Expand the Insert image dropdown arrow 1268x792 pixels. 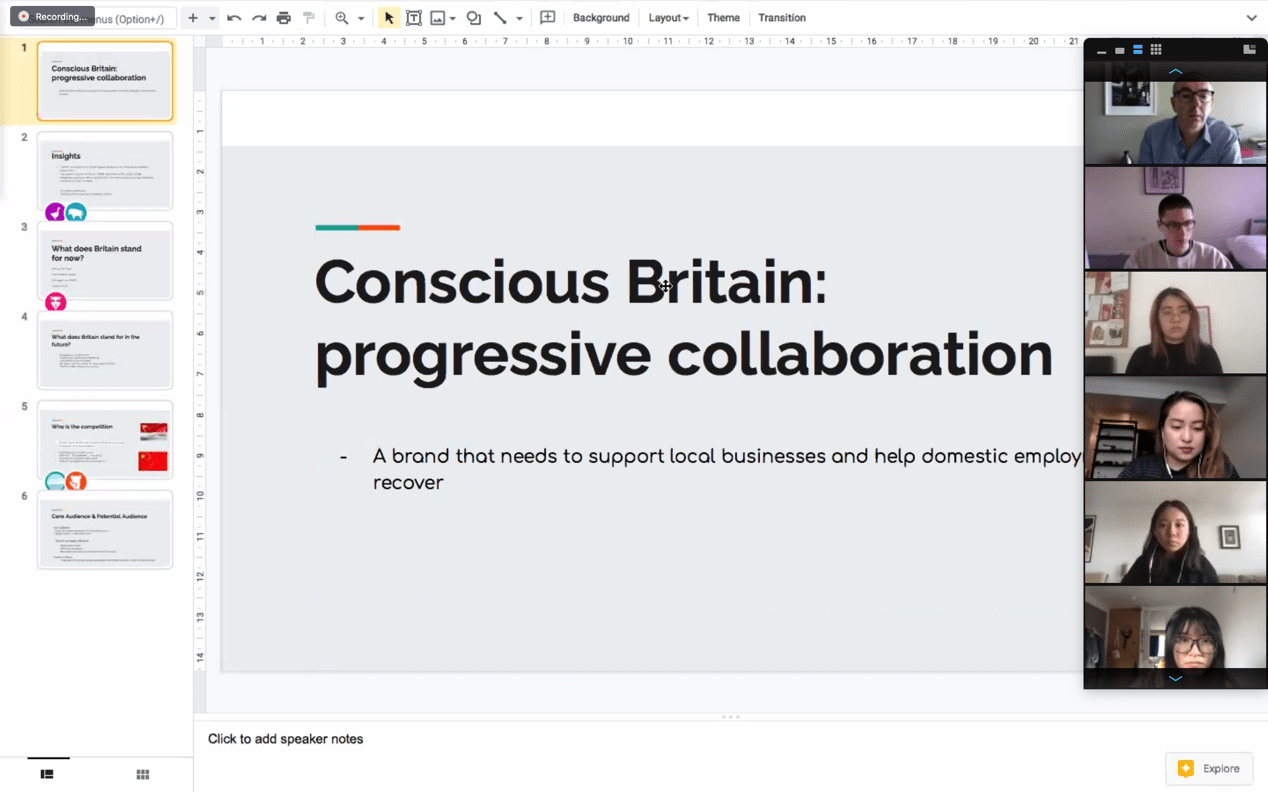[453, 18]
